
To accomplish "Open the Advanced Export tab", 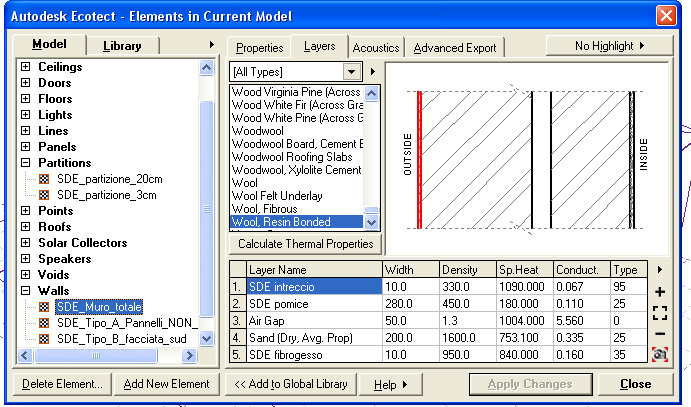I will pyautogui.click(x=455, y=48).
